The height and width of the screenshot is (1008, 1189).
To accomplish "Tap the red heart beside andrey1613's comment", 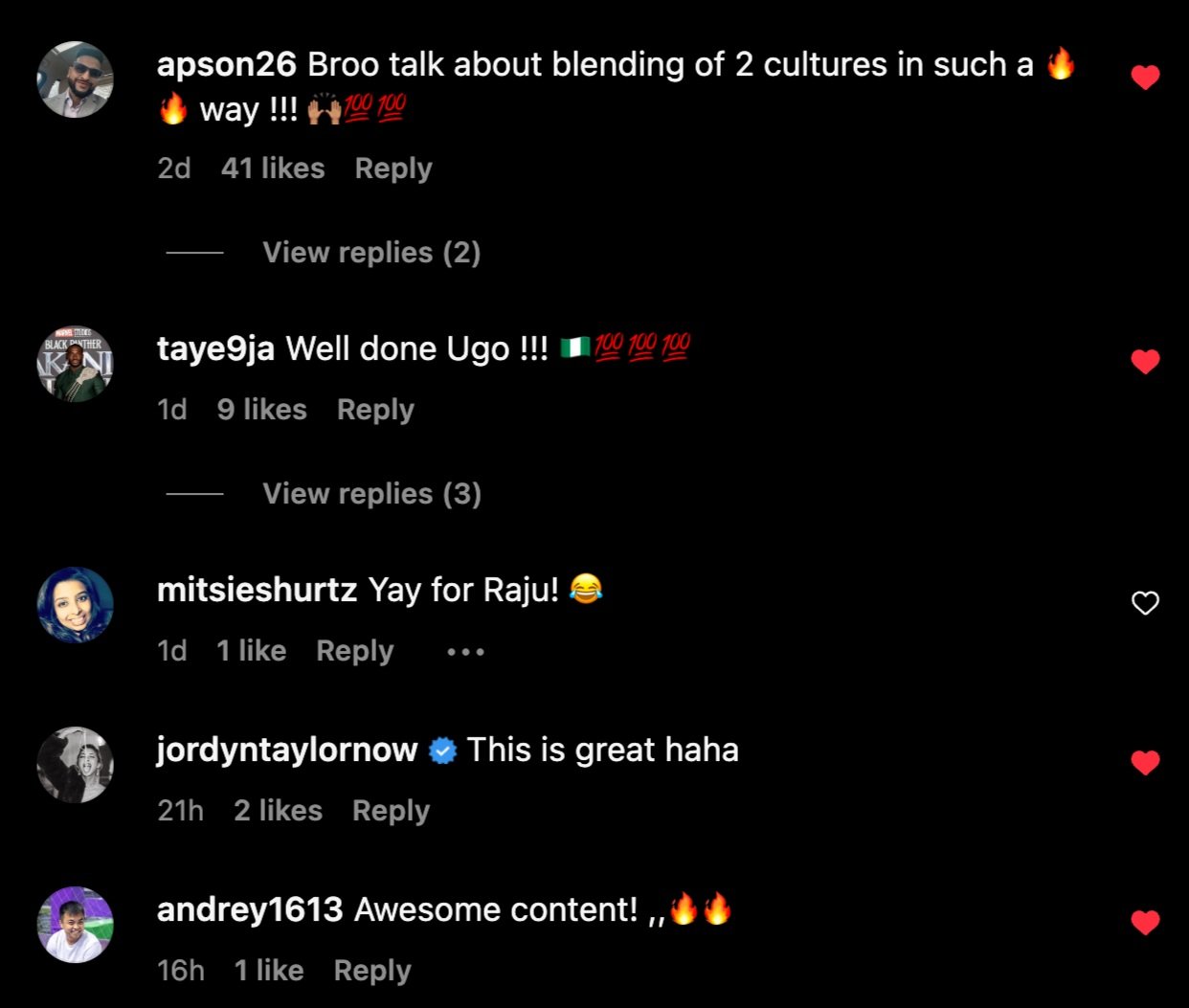I will coord(1145,923).
